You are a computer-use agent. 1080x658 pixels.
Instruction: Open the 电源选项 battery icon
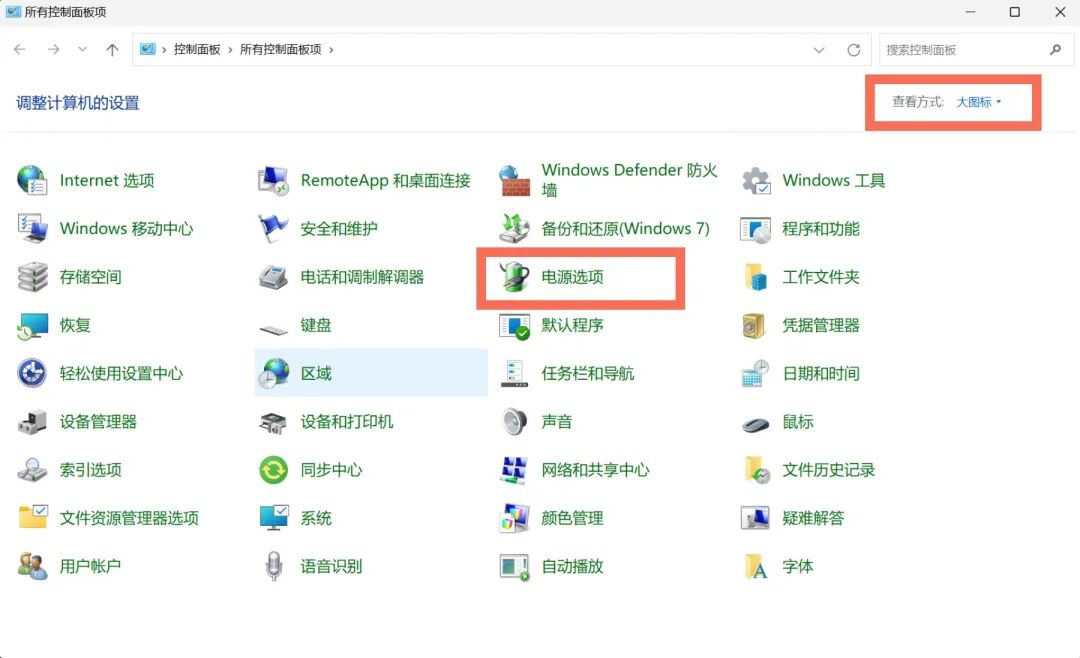pos(515,277)
